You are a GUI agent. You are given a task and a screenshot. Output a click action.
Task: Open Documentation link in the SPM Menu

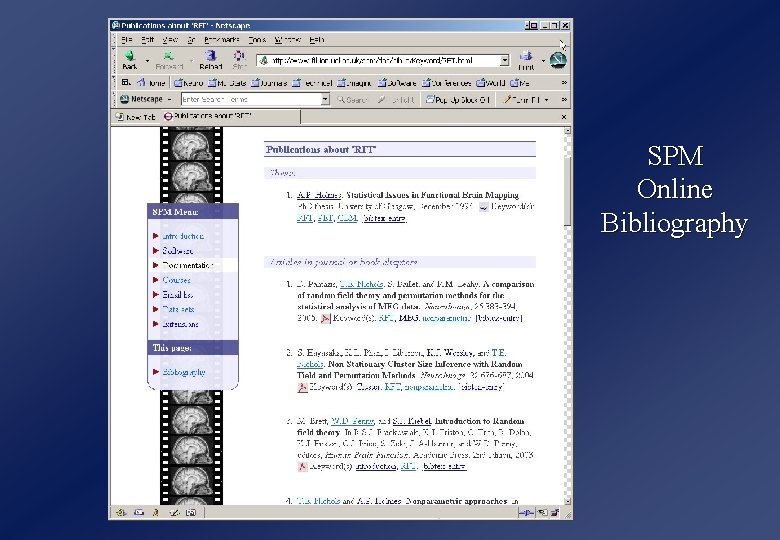(188, 266)
